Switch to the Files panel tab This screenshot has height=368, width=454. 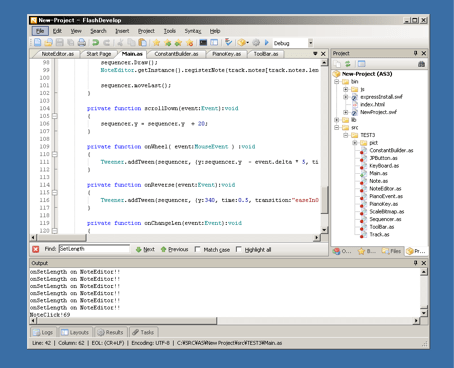click(x=392, y=251)
